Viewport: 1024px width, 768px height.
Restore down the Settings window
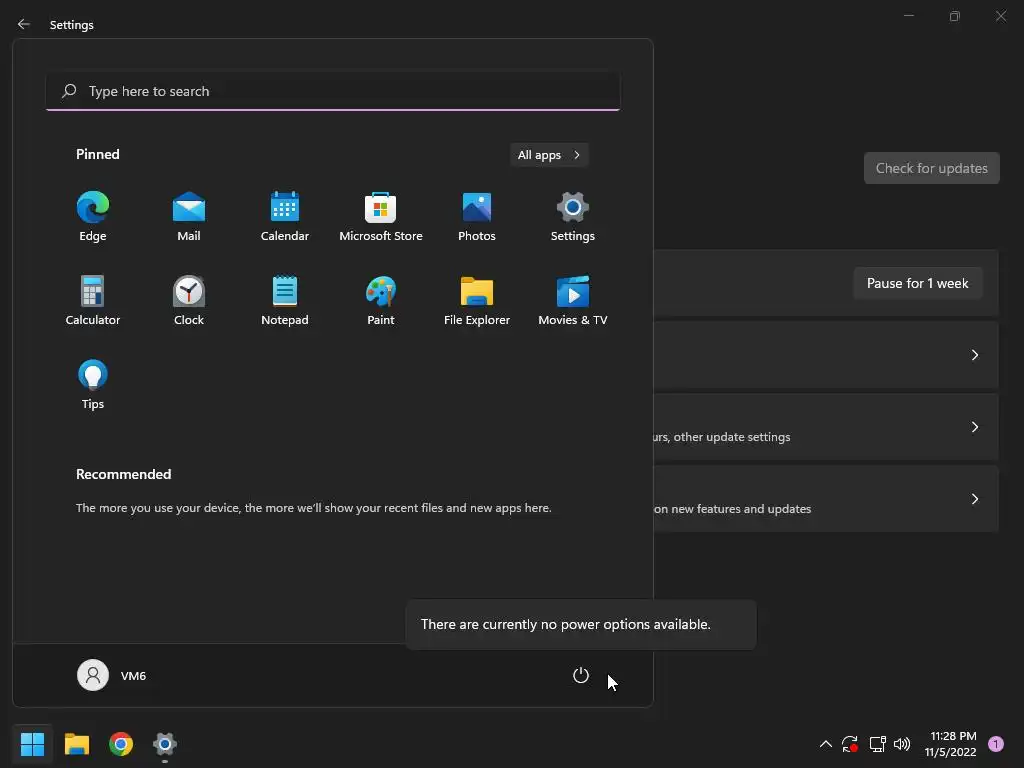955,16
